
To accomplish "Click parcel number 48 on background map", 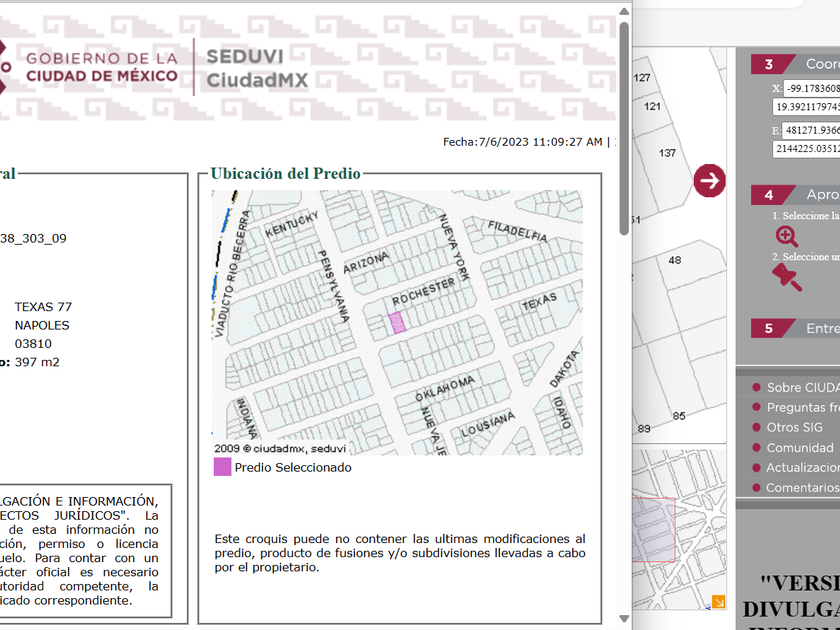I will tap(674, 260).
